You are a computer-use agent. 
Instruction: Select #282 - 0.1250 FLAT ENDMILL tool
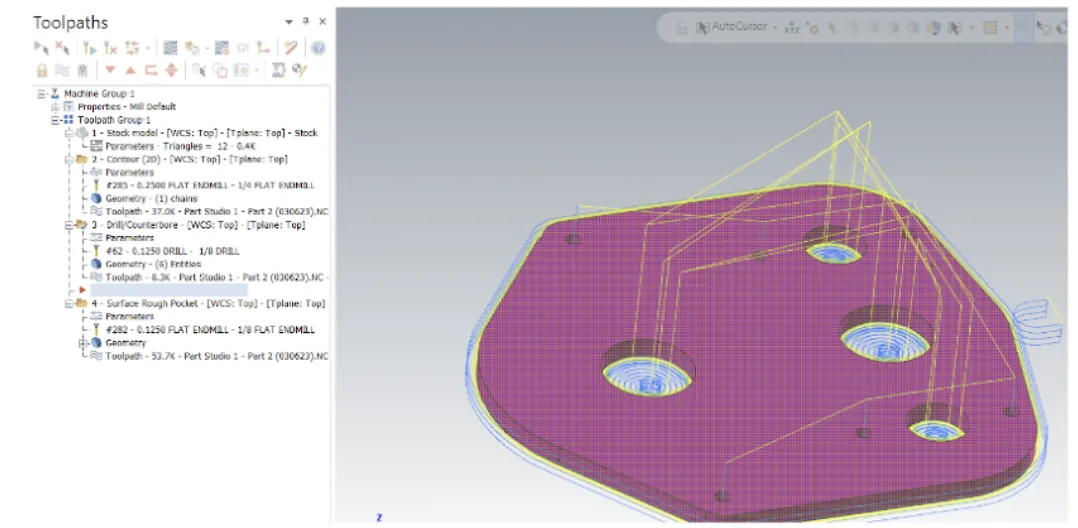point(210,329)
